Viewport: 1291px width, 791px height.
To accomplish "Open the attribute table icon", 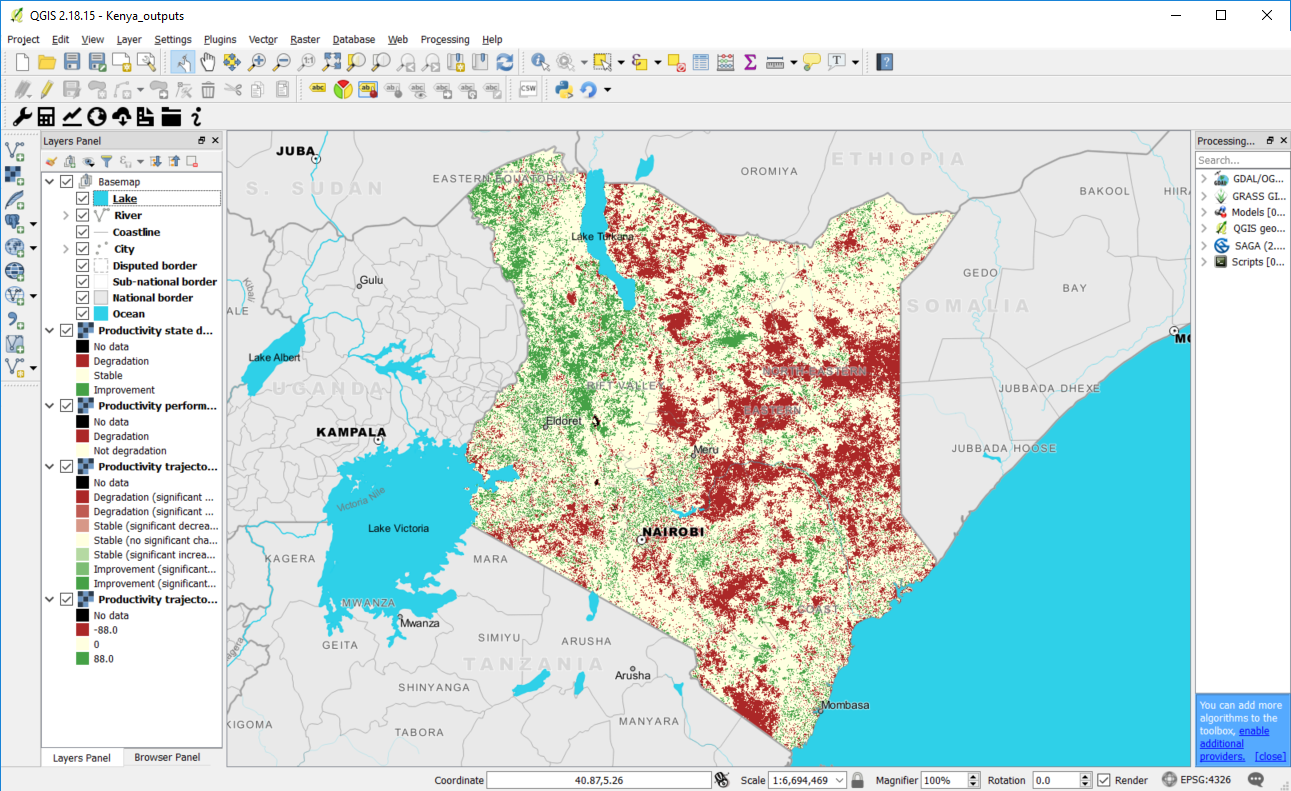I will [x=701, y=62].
